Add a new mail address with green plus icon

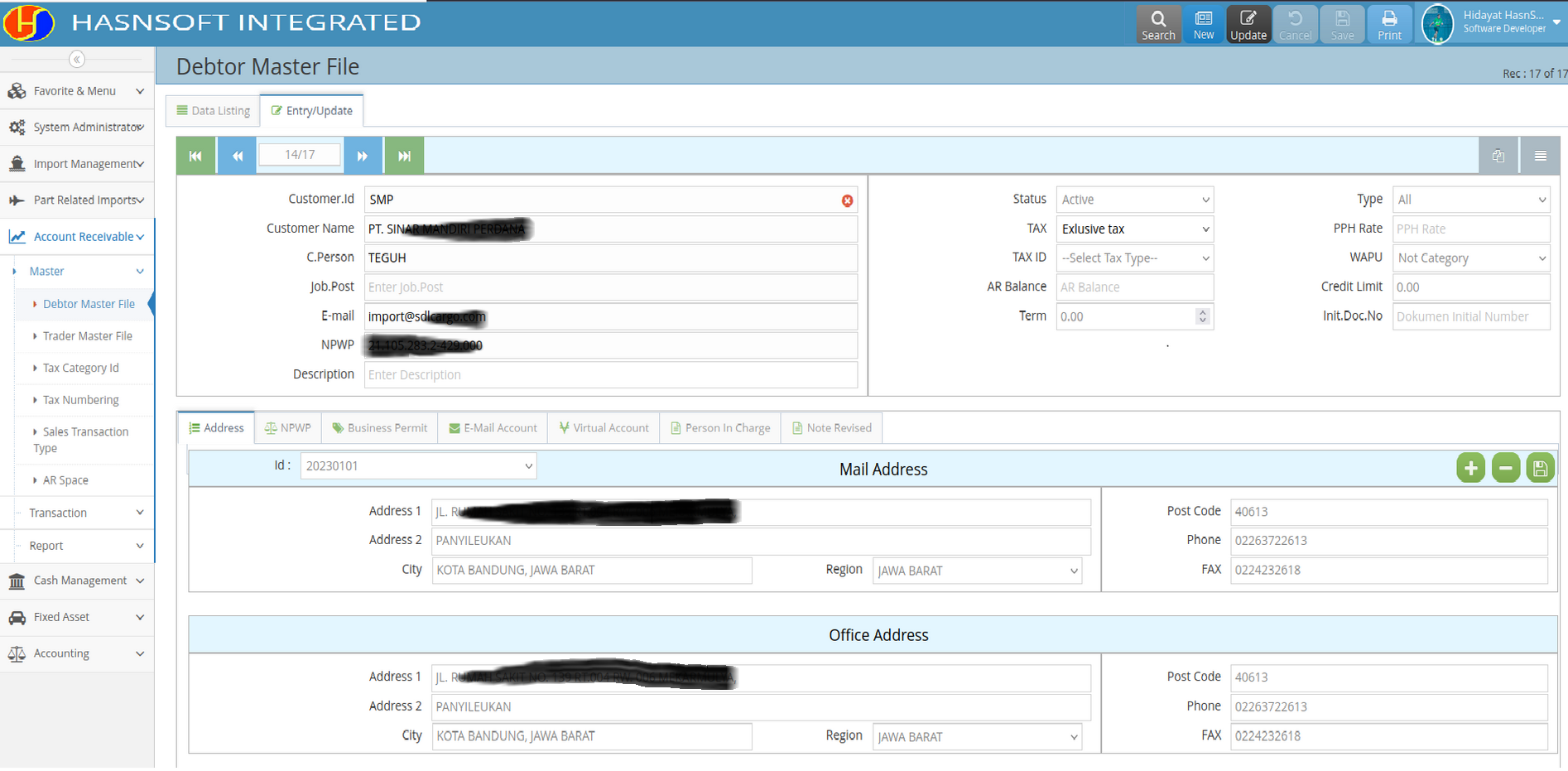[1470, 467]
